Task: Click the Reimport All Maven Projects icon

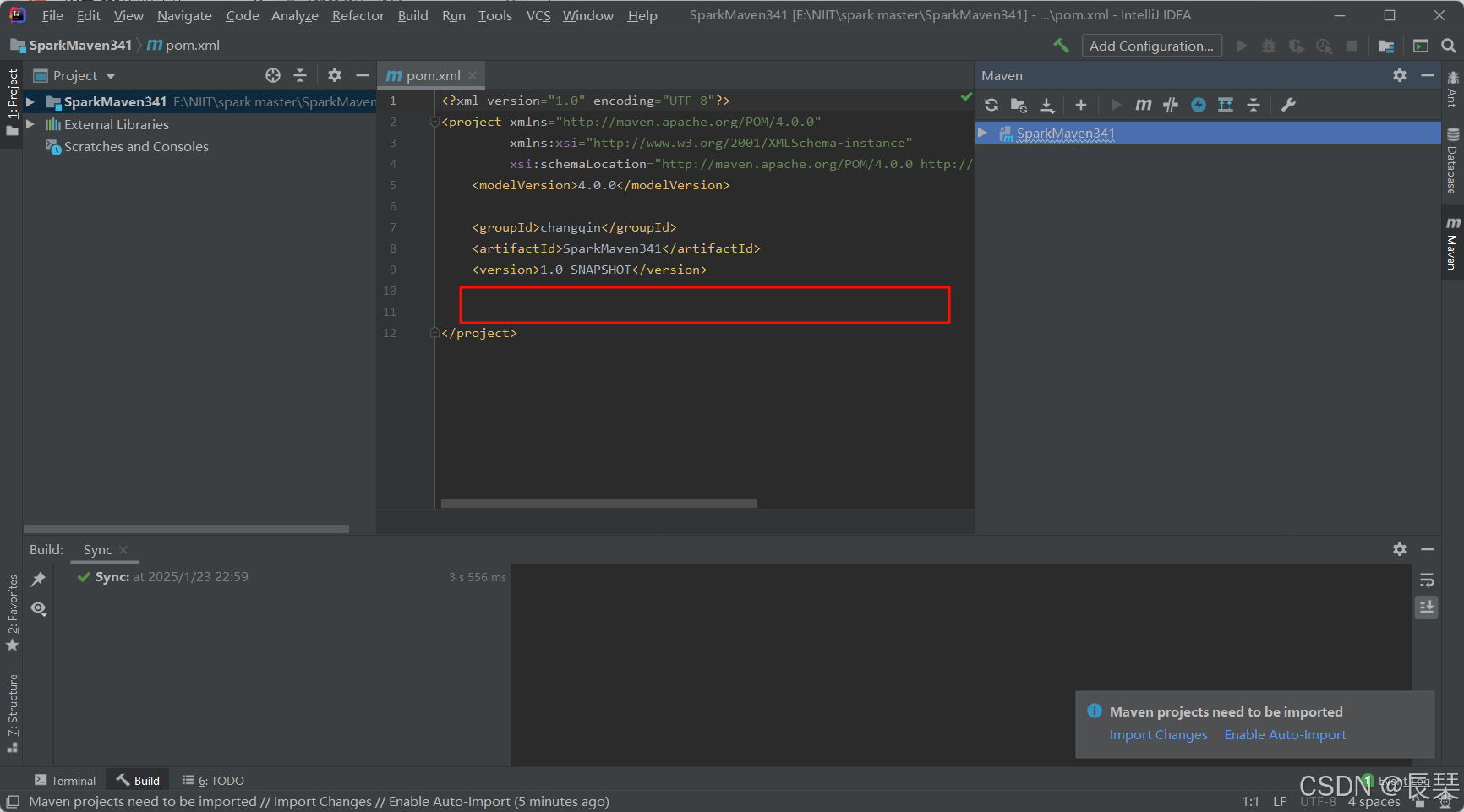Action: [x=991, y=105]
